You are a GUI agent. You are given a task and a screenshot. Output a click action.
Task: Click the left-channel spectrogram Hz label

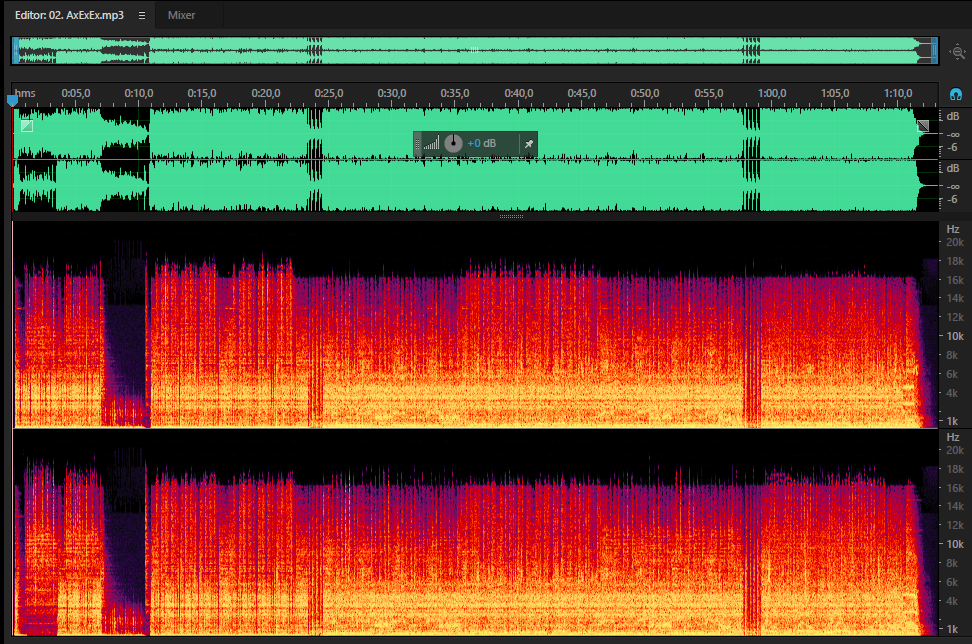click(953, 229)
